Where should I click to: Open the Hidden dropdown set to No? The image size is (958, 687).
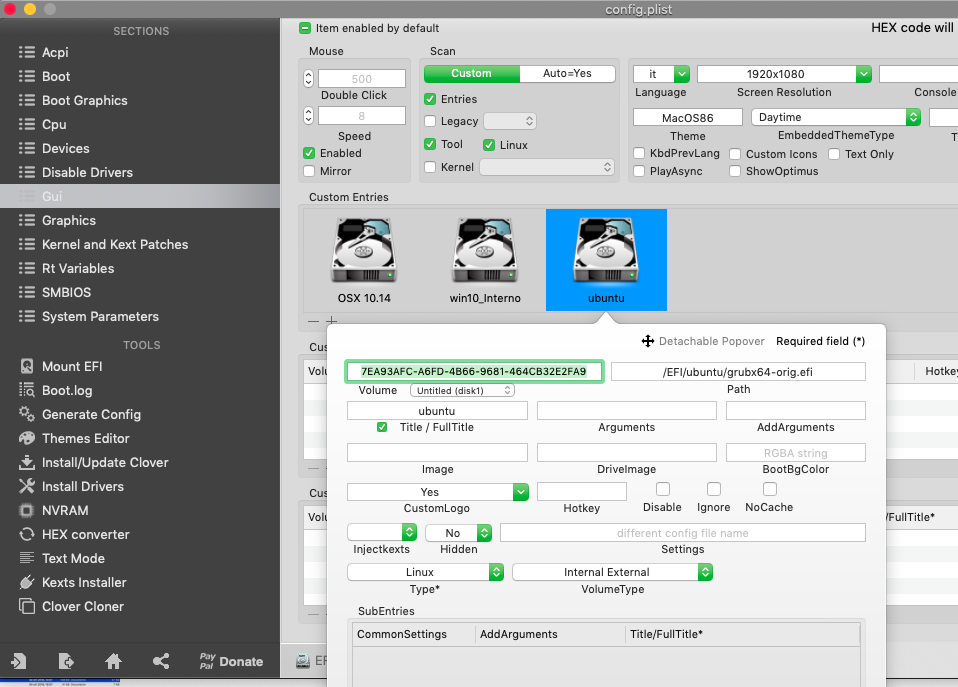(458, 533)
